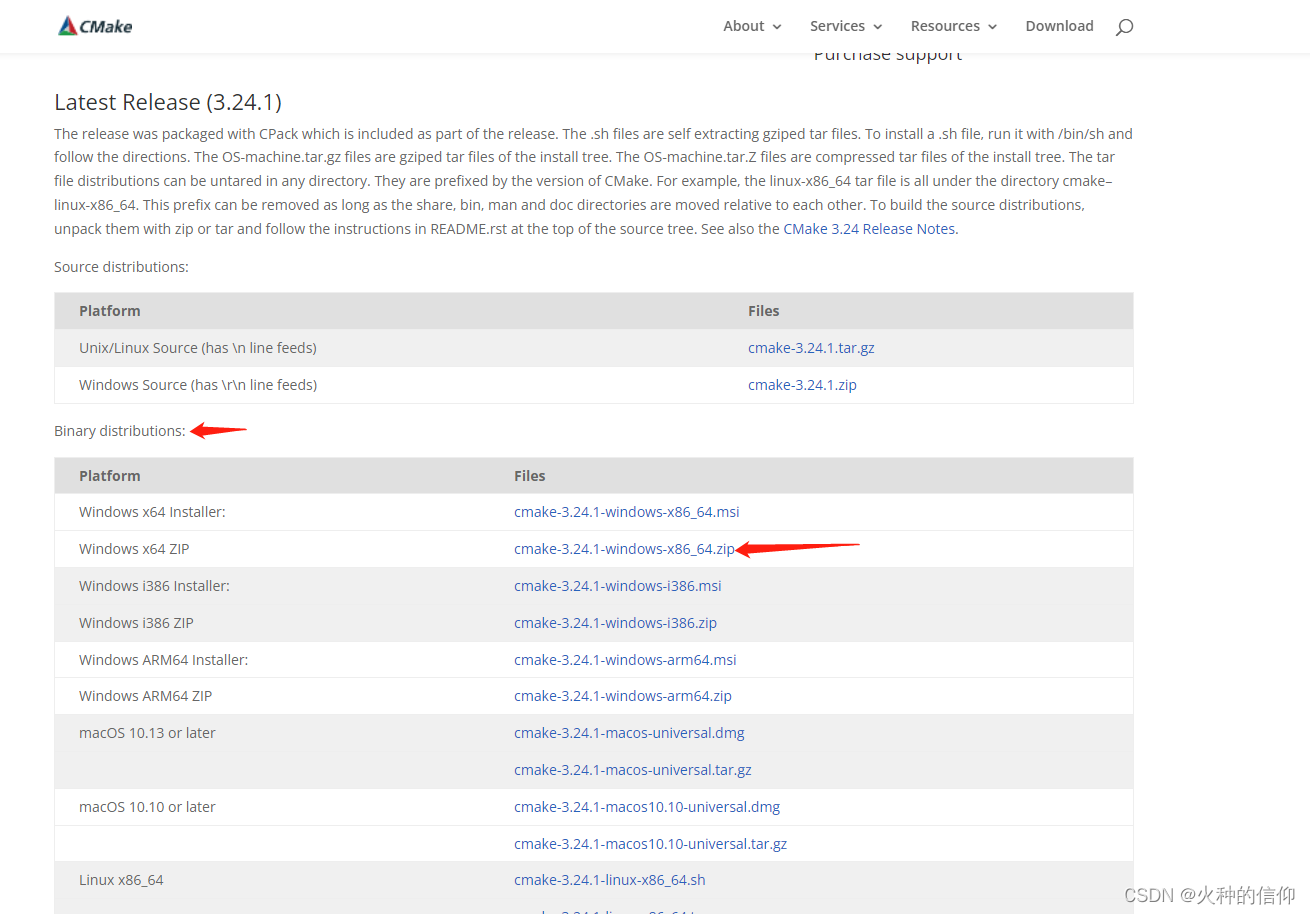
Task: Download cmake-3.24.1-windows-arm64.zip
Action: (623, 696)
